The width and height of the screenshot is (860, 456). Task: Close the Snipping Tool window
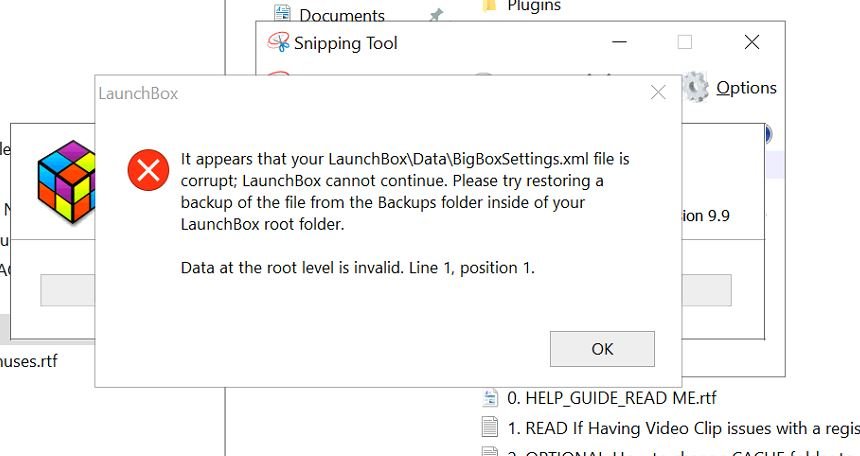tap(751, 42)
